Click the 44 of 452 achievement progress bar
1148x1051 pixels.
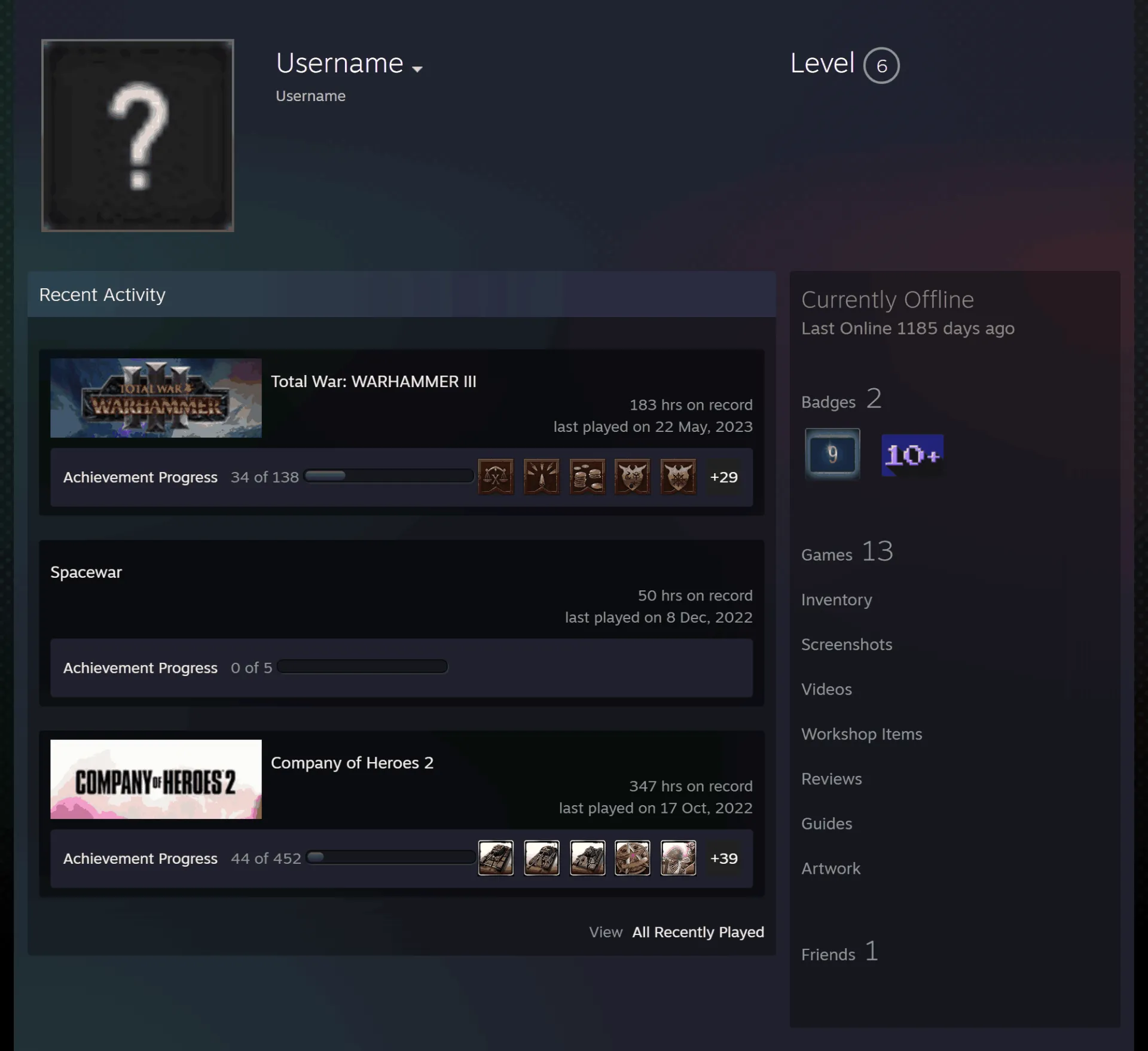(x=391, y=857)
